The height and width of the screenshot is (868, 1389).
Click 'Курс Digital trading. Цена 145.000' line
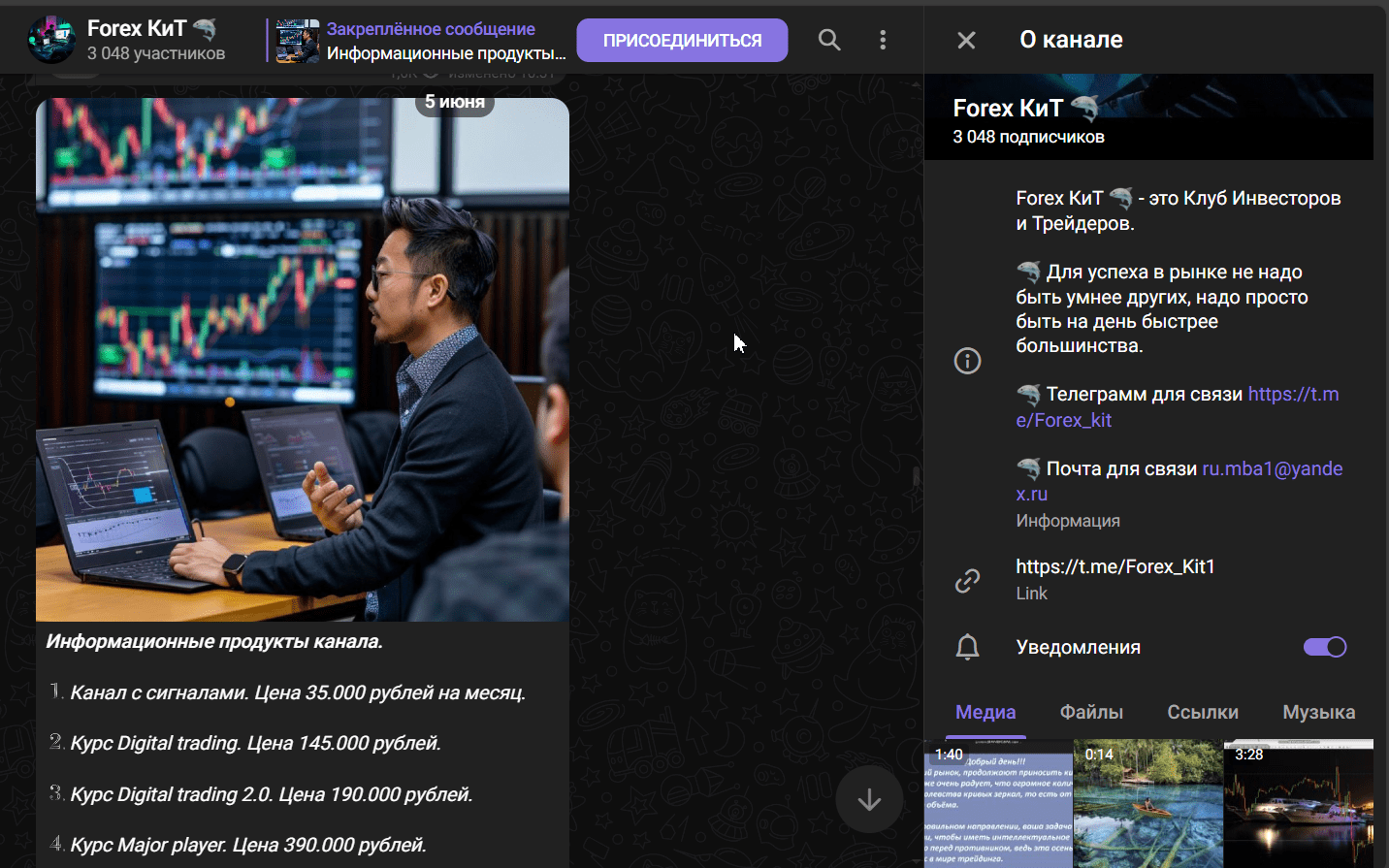coord(245,743)
